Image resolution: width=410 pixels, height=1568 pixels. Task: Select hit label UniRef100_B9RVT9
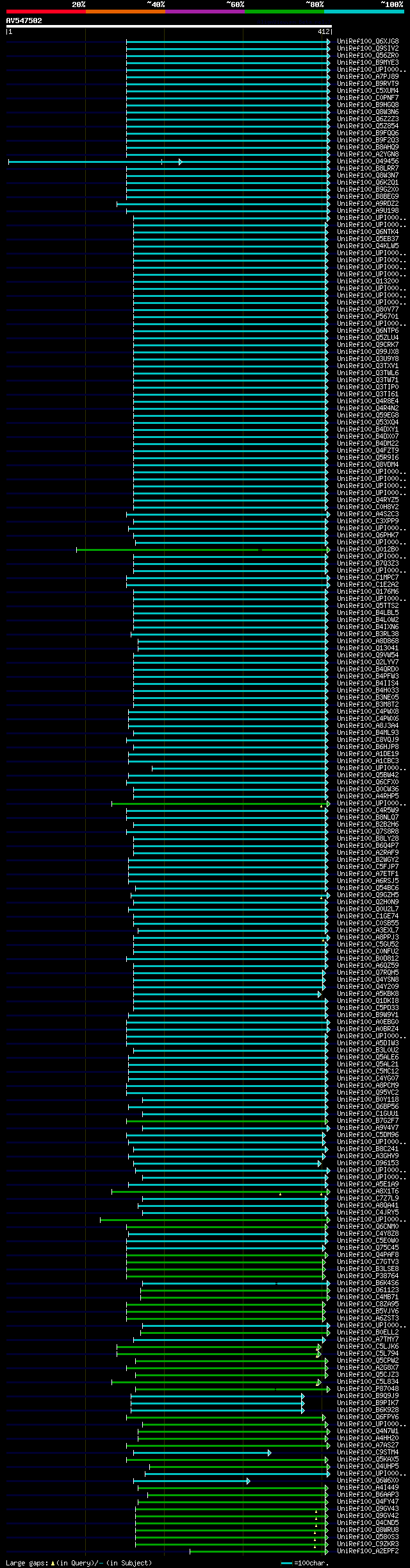point(368,84)
